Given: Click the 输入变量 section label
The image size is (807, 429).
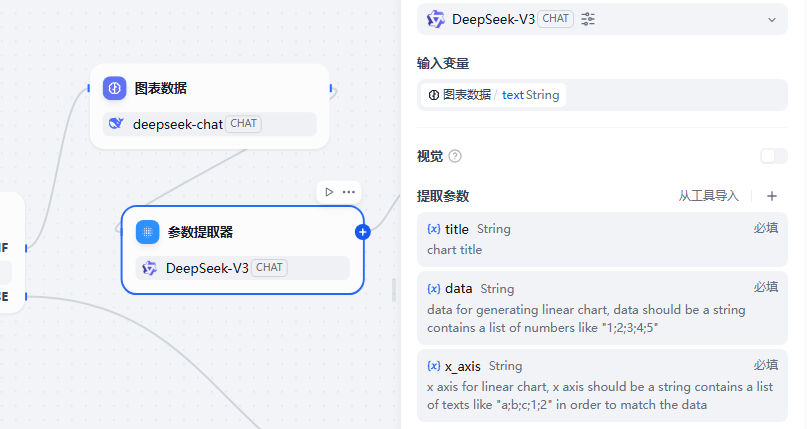Looking at the screenshot, I should point(443,64).
